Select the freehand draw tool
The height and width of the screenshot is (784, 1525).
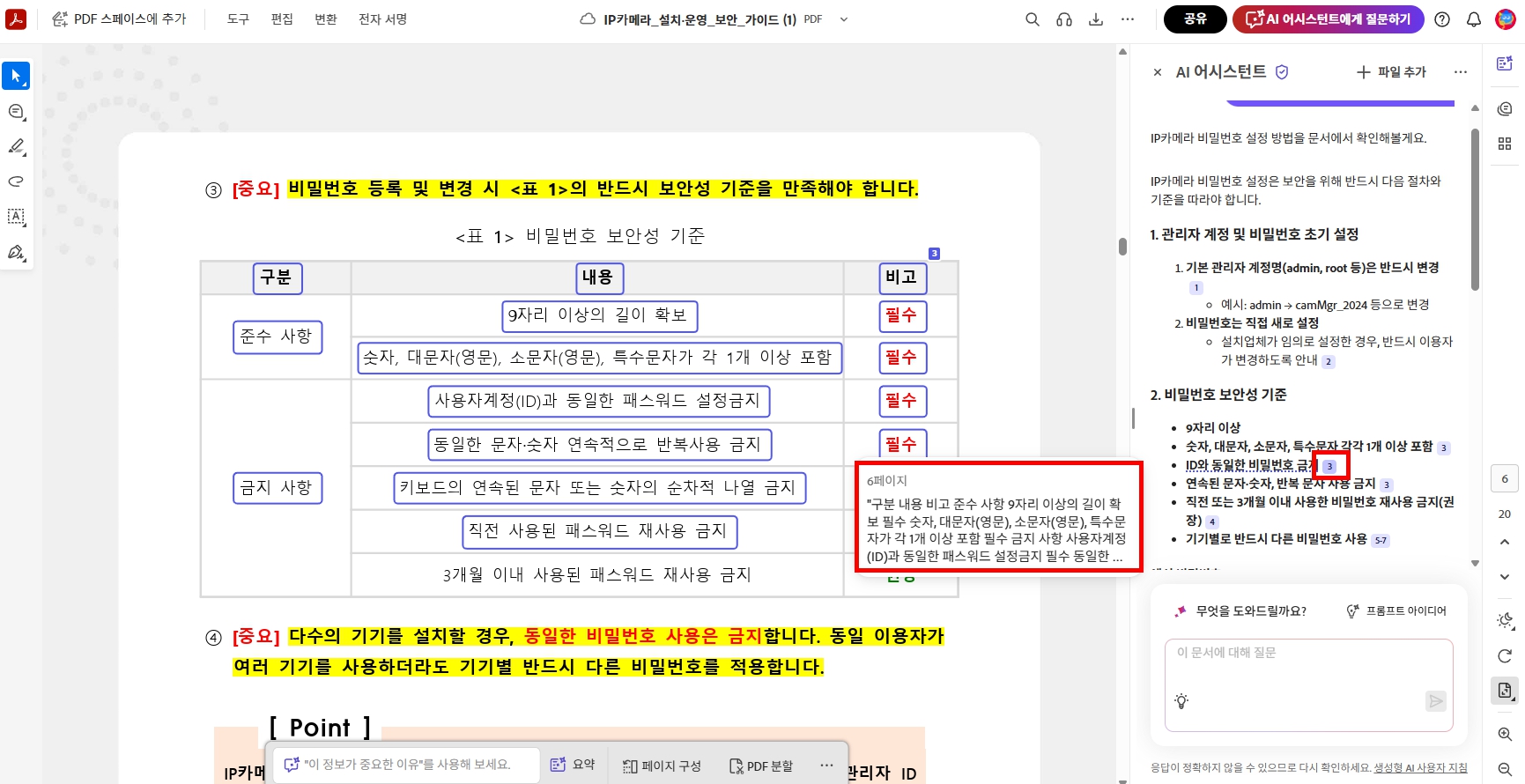coord(16,181)
